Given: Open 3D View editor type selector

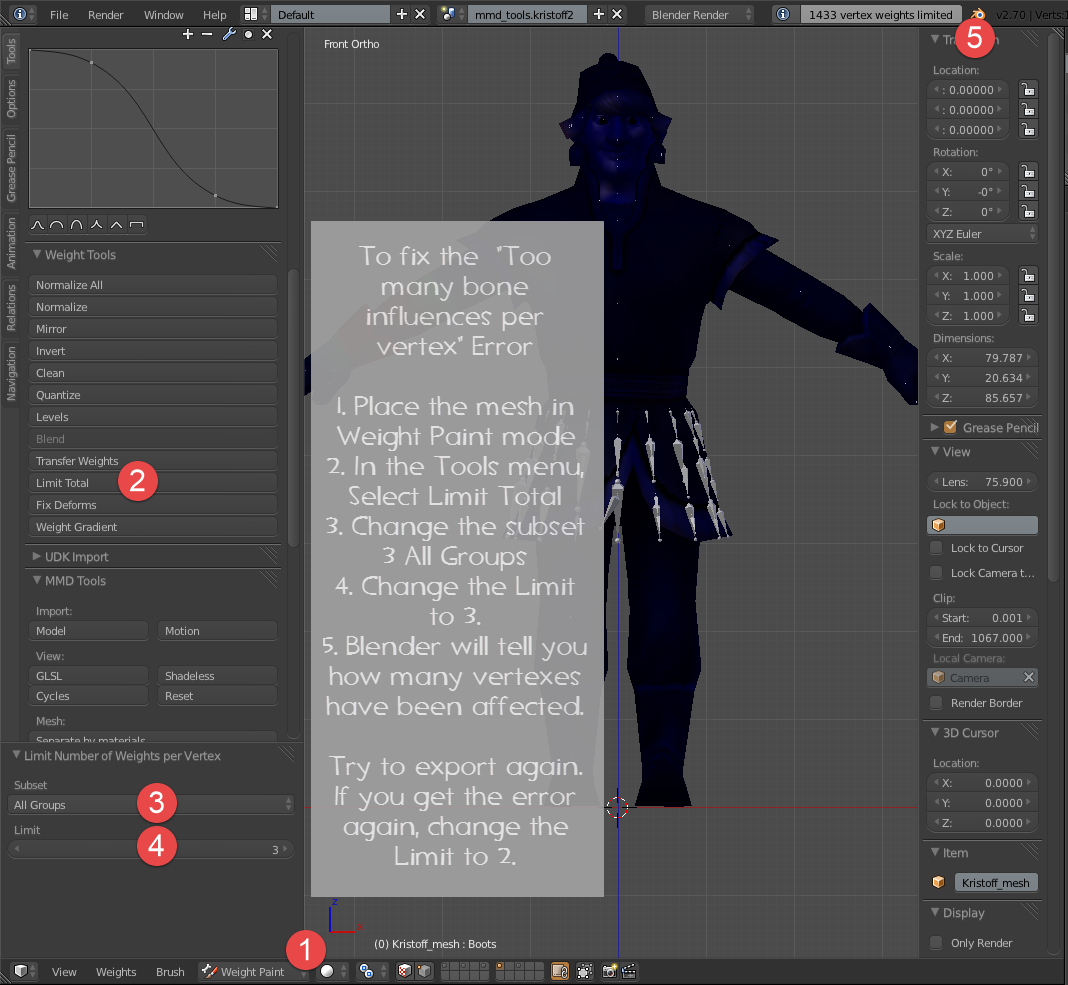Looking at the screenshot, I should (25, 971).
